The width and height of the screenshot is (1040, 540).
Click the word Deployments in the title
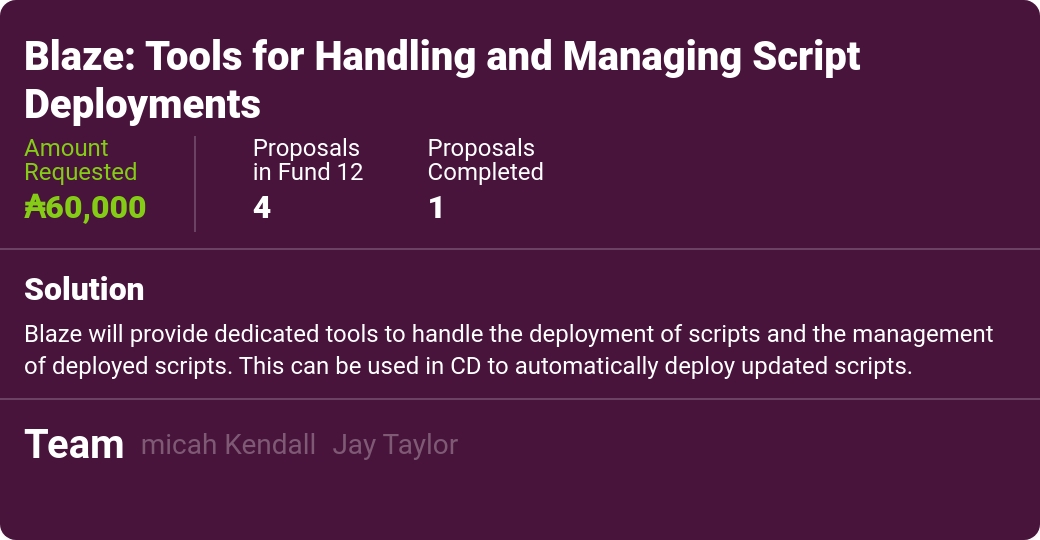[143, 104]
